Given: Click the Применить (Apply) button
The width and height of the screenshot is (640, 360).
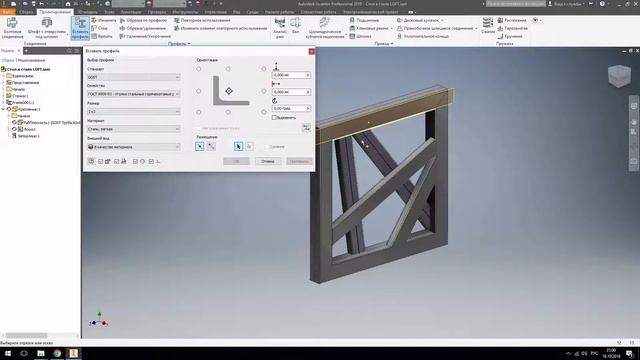Looking at the screenshot, I should pyautogui.click(x=299, y=161).
